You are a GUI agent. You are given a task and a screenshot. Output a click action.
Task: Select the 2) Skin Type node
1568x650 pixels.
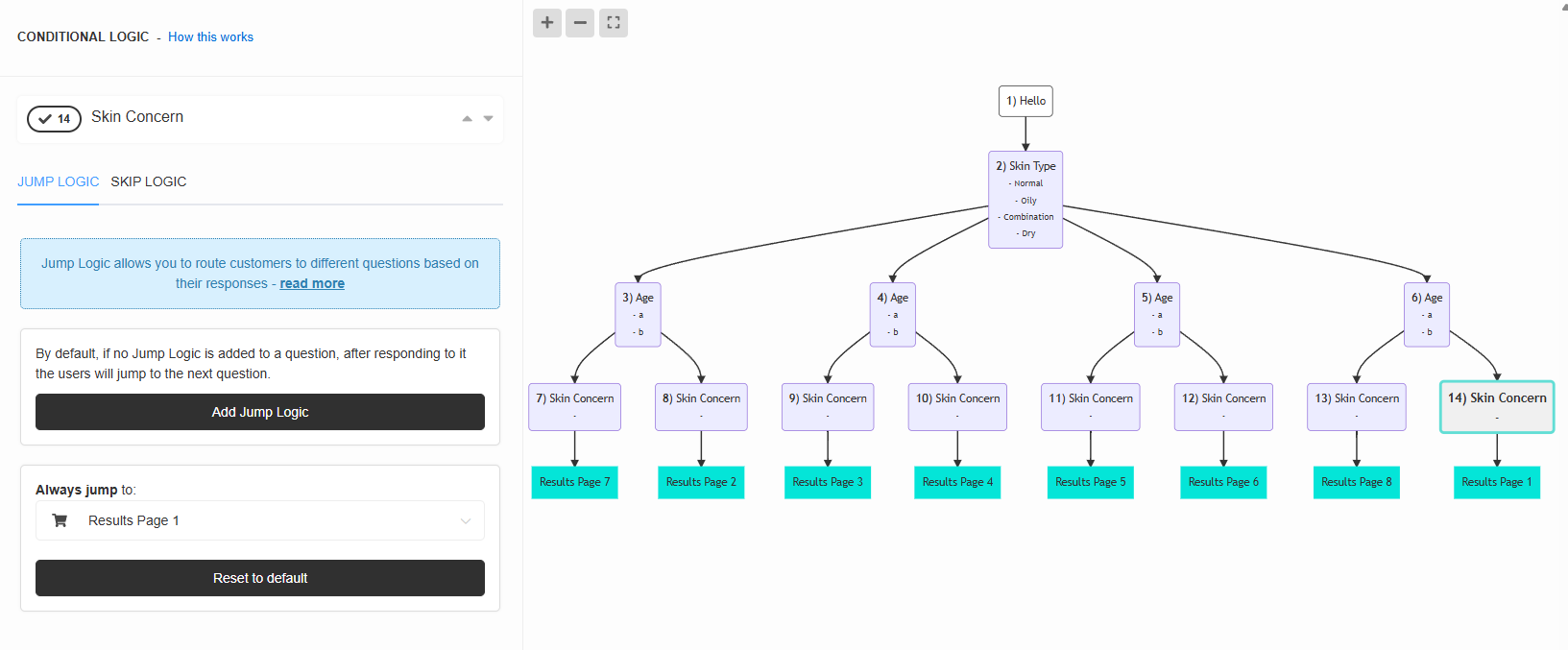pyautogui.click(x=1025, y=200)
